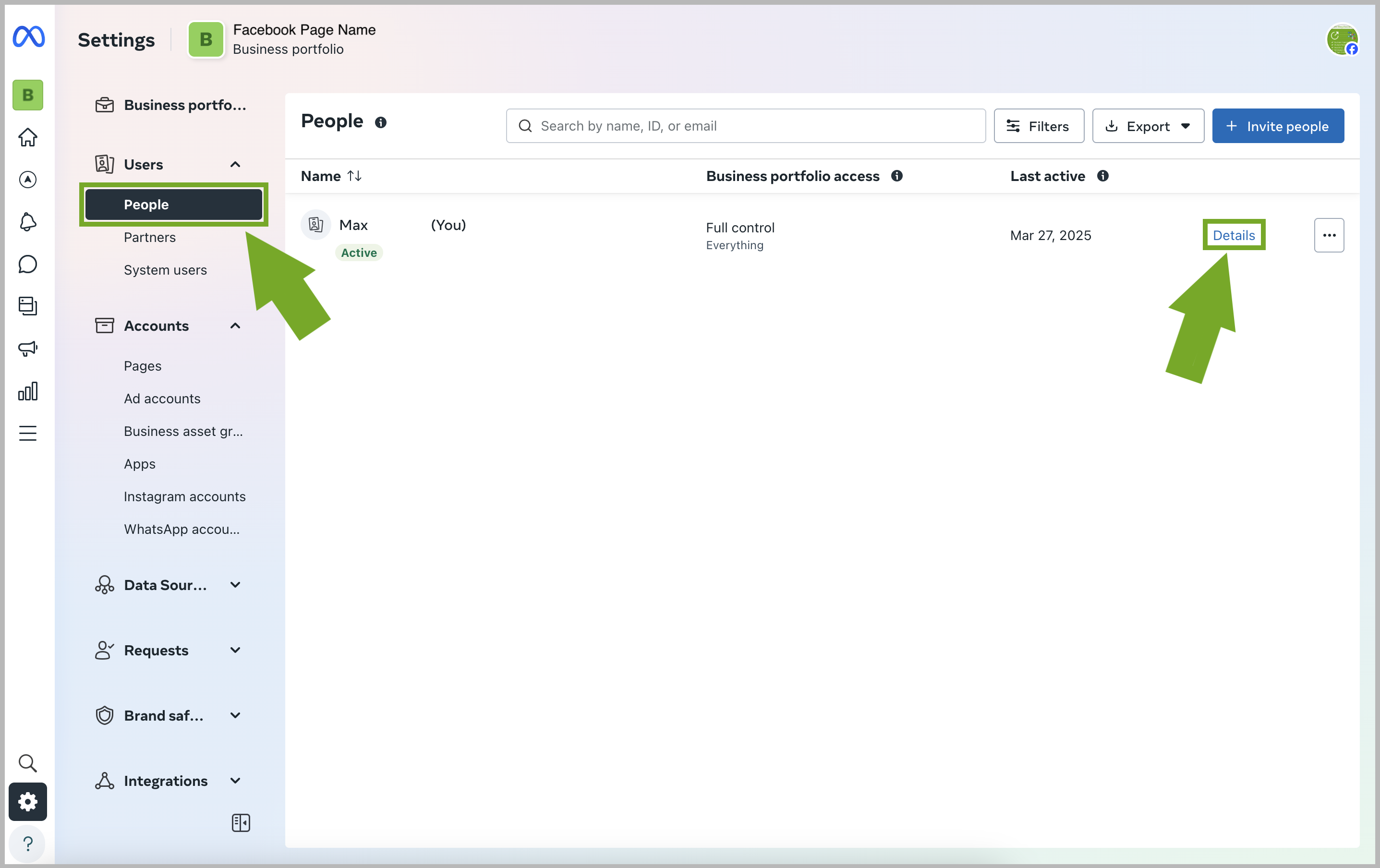
Task: Click the Active status badge
Action: (359, 253)
